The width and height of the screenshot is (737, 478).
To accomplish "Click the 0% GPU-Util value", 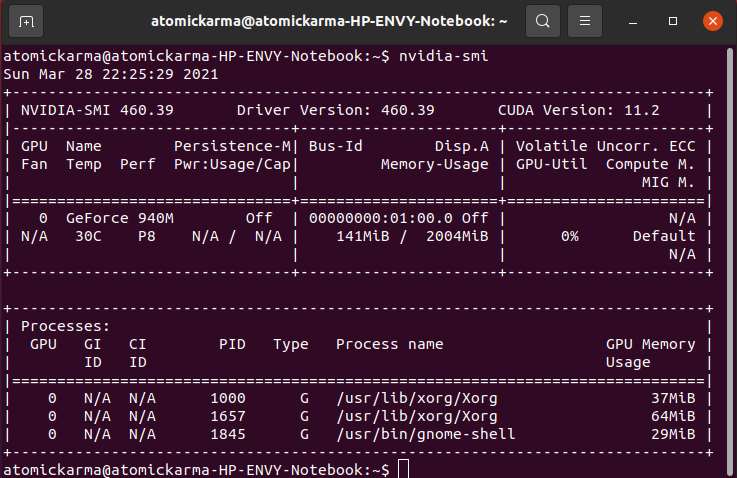I will 569,236.
